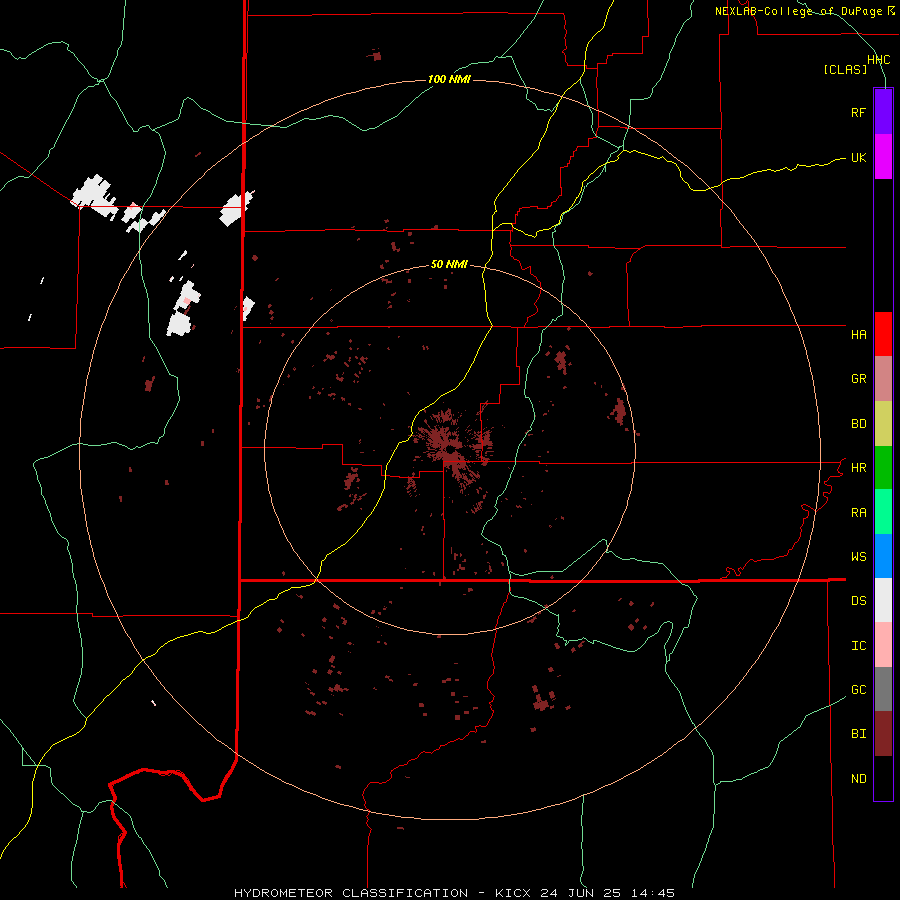Click the 100 NMI range ring label
Image resolution: width=900 pixels, height=900 pixels.
pyautogui.click(x=449, y=79)
